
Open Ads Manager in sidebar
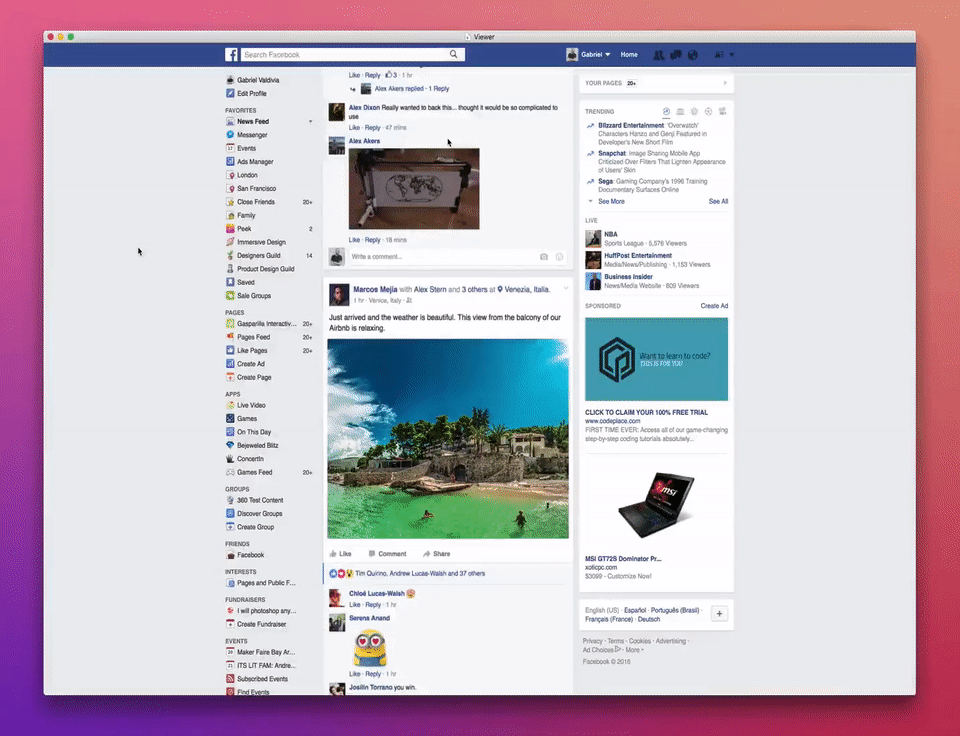(255, 162)
